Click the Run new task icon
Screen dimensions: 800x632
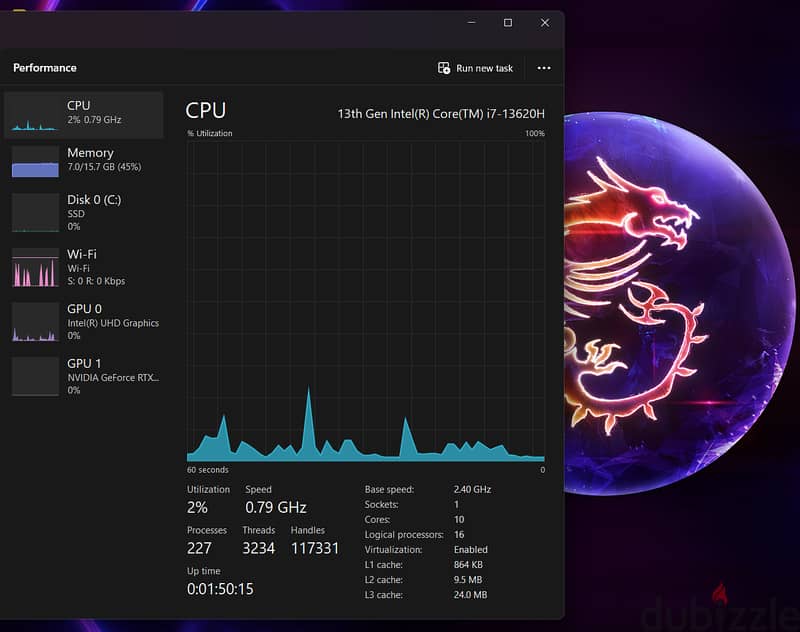(x=444, y=68)
